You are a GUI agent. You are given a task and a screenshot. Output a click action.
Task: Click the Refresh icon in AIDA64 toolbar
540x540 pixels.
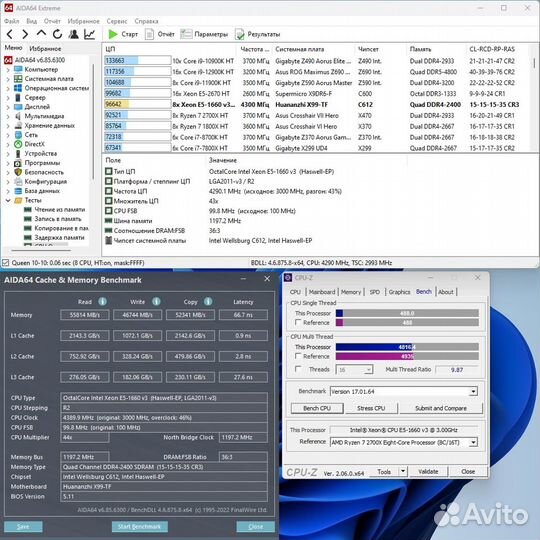click(57, 34)
